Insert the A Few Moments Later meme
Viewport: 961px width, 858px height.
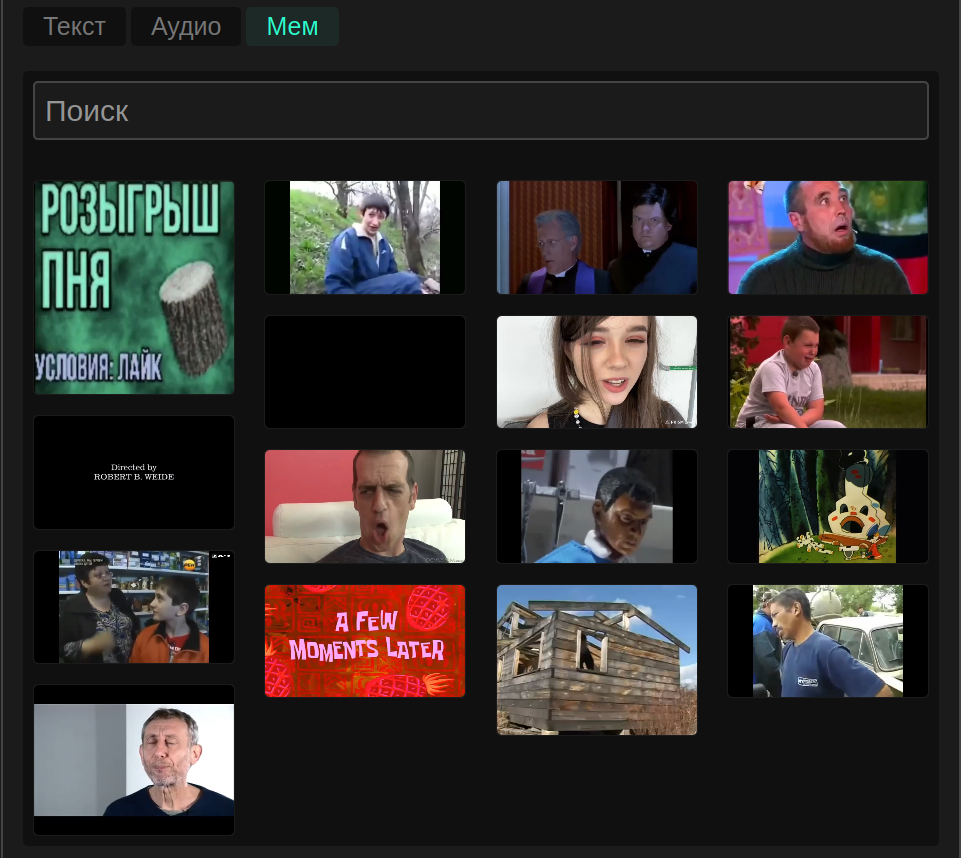point(365,641)
